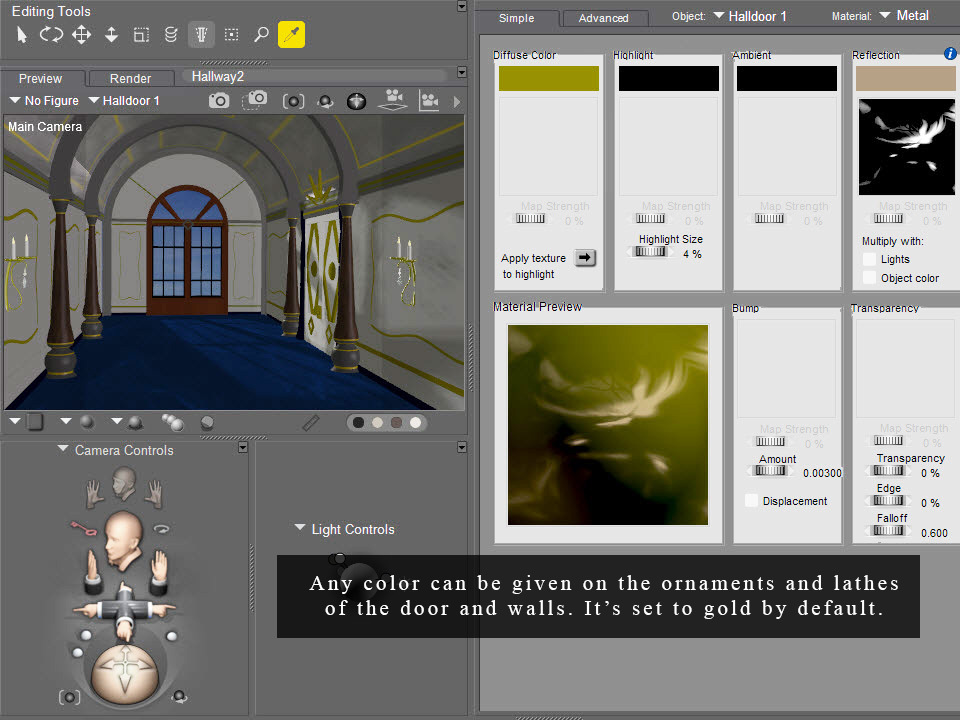Viewport: 960px width, 720px height.
Task: Toggle the Displacement checkbox
Action: click(x=751, y=501)
